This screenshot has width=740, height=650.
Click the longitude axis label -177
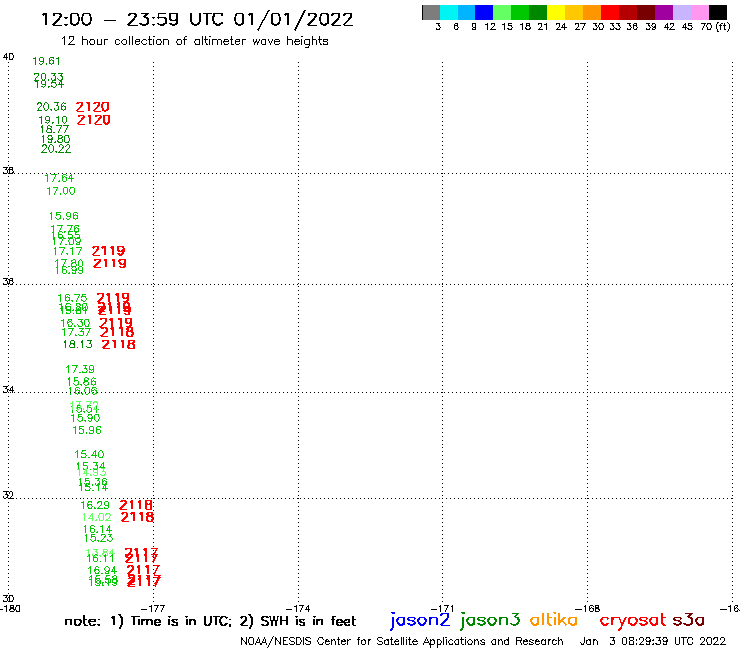[x=153, y=609]
